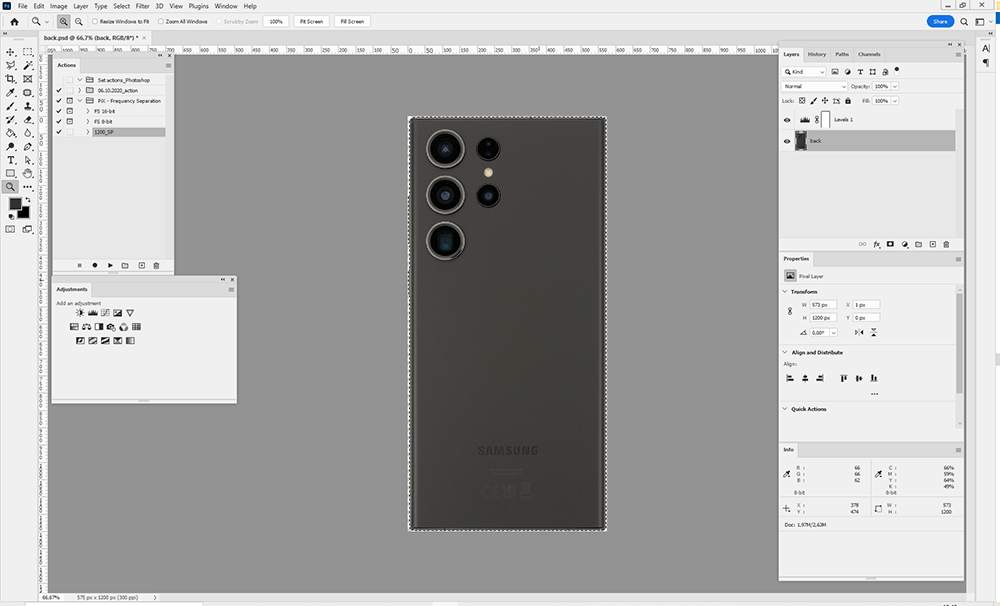Collapse the PIX - Frequency Separation set
Viewport: 1000px width, 606px height.
pyautogui.click(x=80, y=101)
